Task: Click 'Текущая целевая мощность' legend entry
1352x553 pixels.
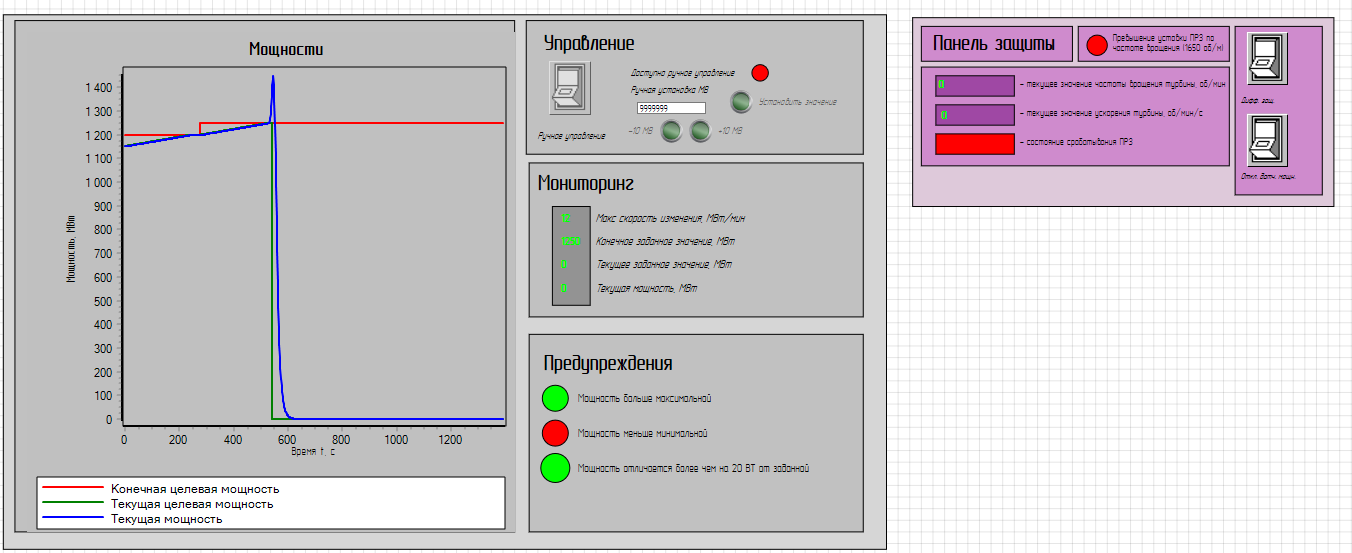Action: [x=192, y=504]
